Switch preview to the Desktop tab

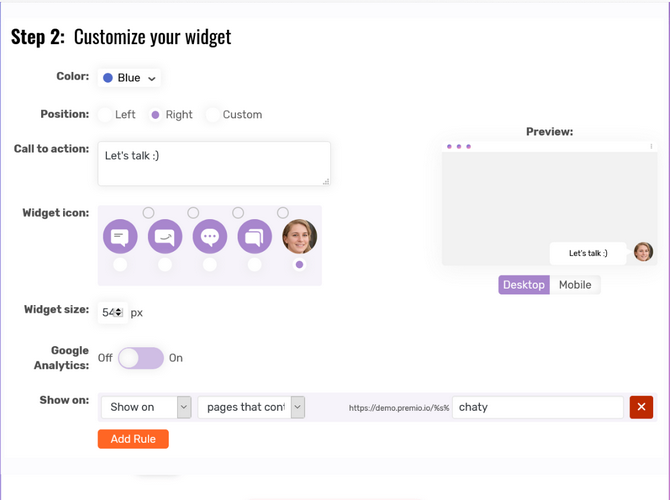pyautogui.click(x=524, y=285)
